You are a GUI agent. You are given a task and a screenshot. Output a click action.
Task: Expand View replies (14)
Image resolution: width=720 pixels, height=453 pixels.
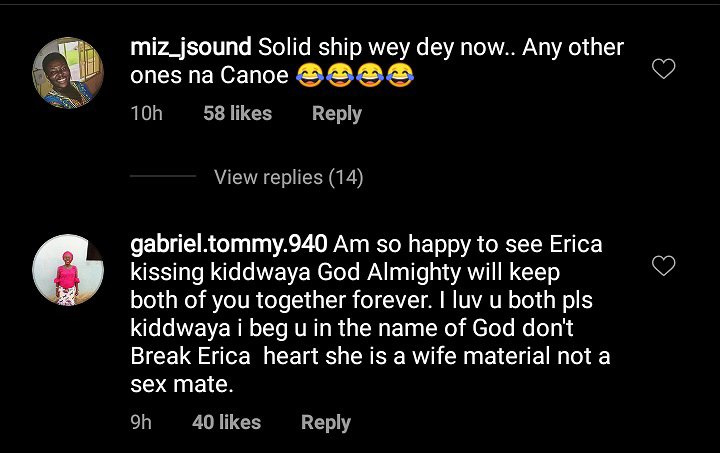click(x=288, y=178)
